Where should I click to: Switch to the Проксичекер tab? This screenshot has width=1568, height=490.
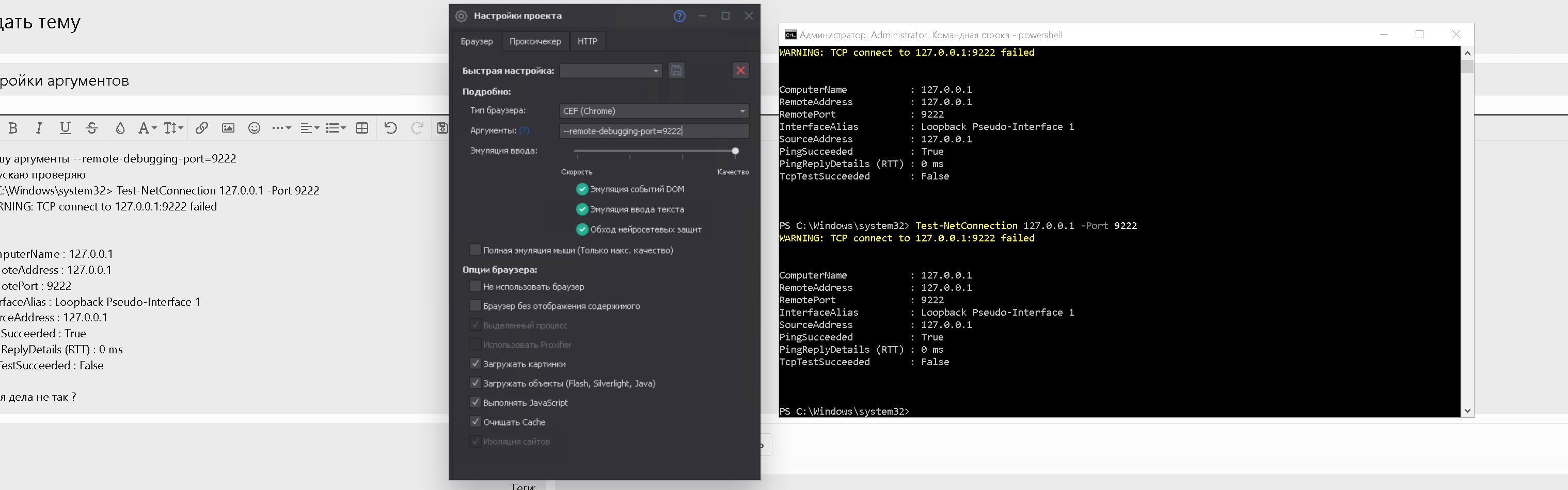click(x=534, y=41)
